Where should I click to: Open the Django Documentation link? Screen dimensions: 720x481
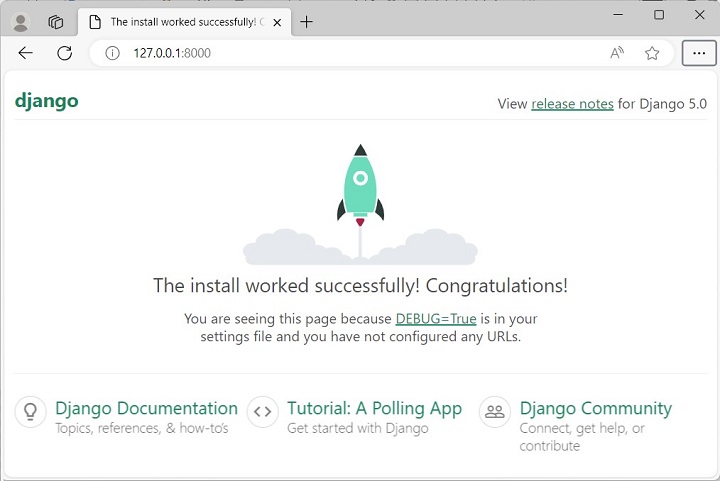146,408
